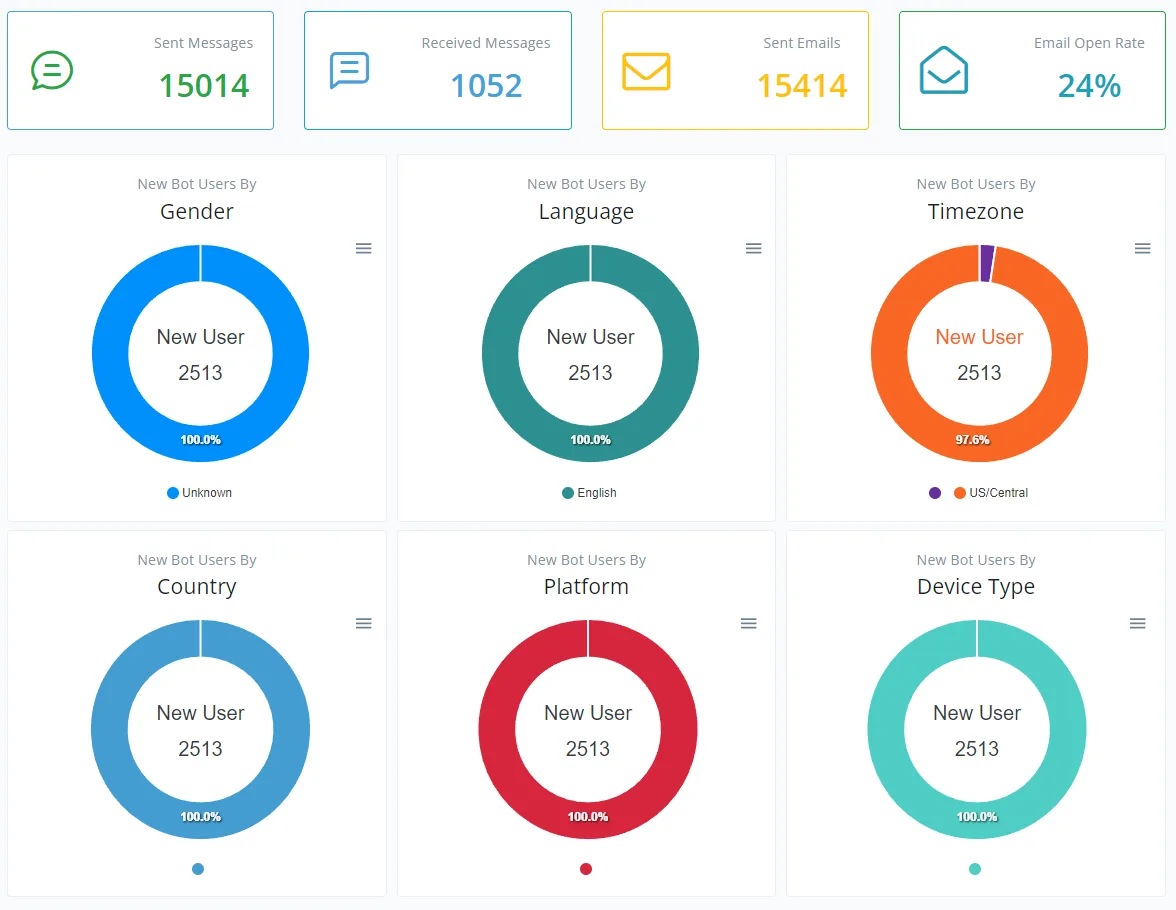
Task: Click the teal legend dot under Device Type
Action: pyautogui.click(x=974, y=869)
